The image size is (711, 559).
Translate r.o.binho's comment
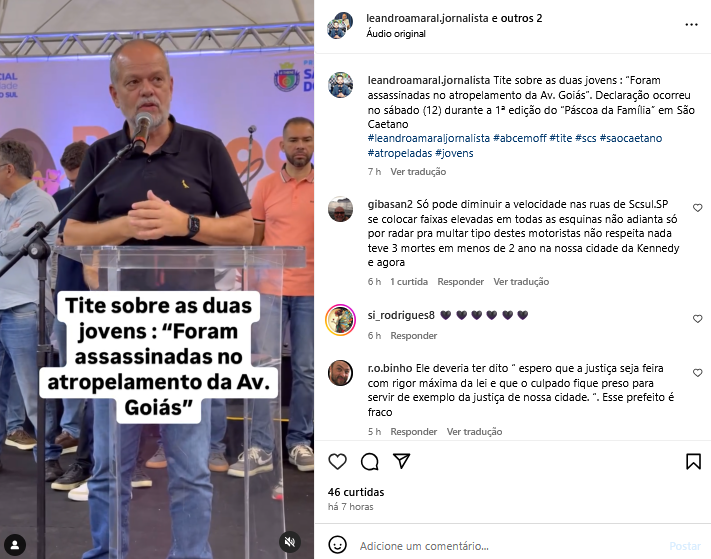(474, 432)
